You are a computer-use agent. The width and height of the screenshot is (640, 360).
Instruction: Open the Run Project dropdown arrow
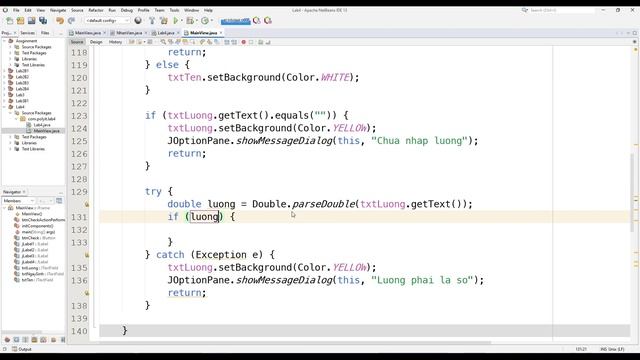tap(182, 20)
